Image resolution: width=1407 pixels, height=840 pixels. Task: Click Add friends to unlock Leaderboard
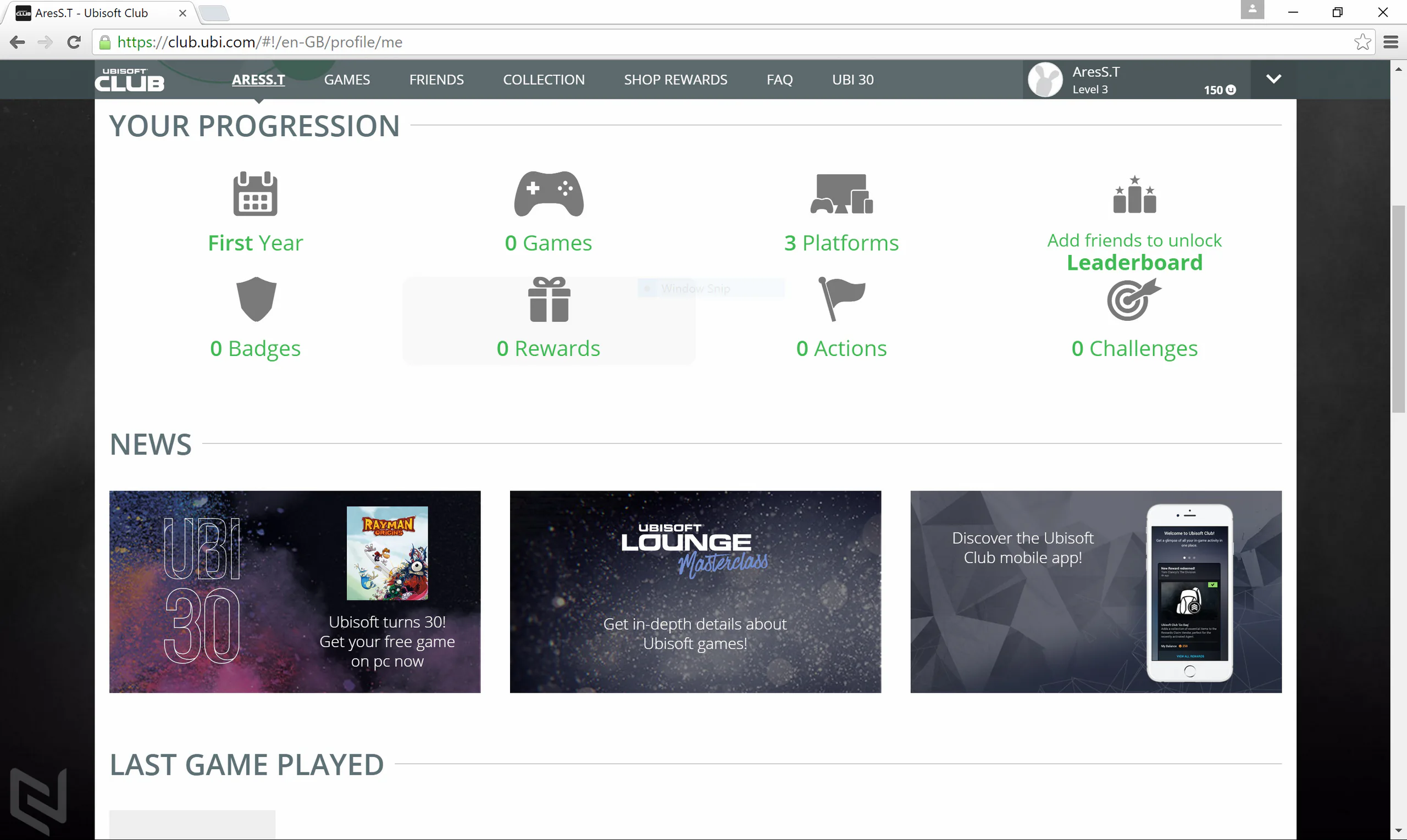(x=1134, y=251)
